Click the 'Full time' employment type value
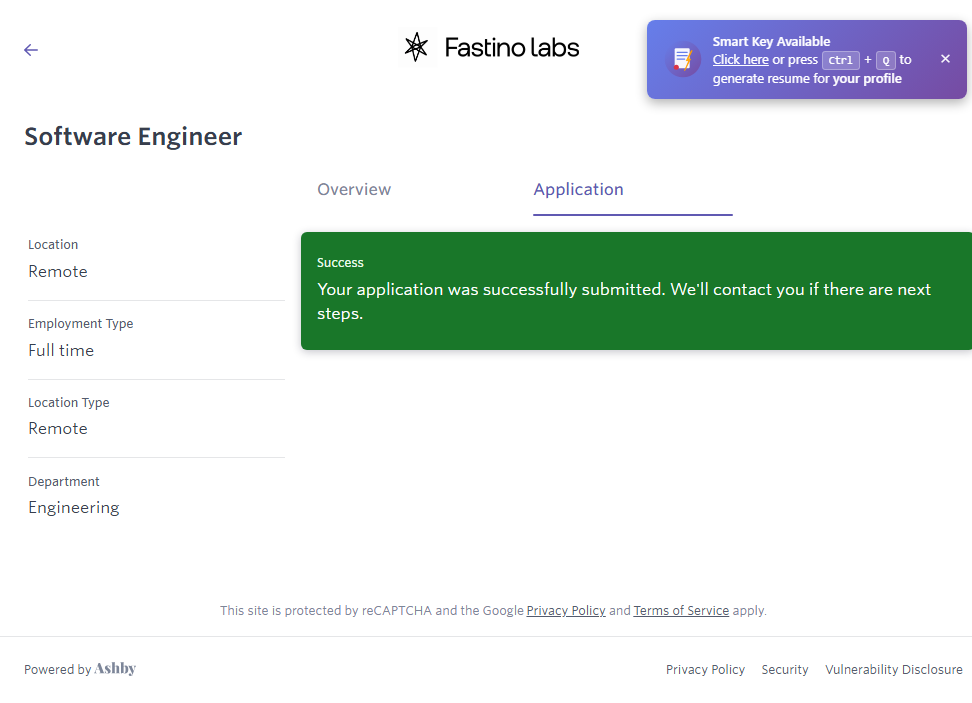 click(61, 350)
